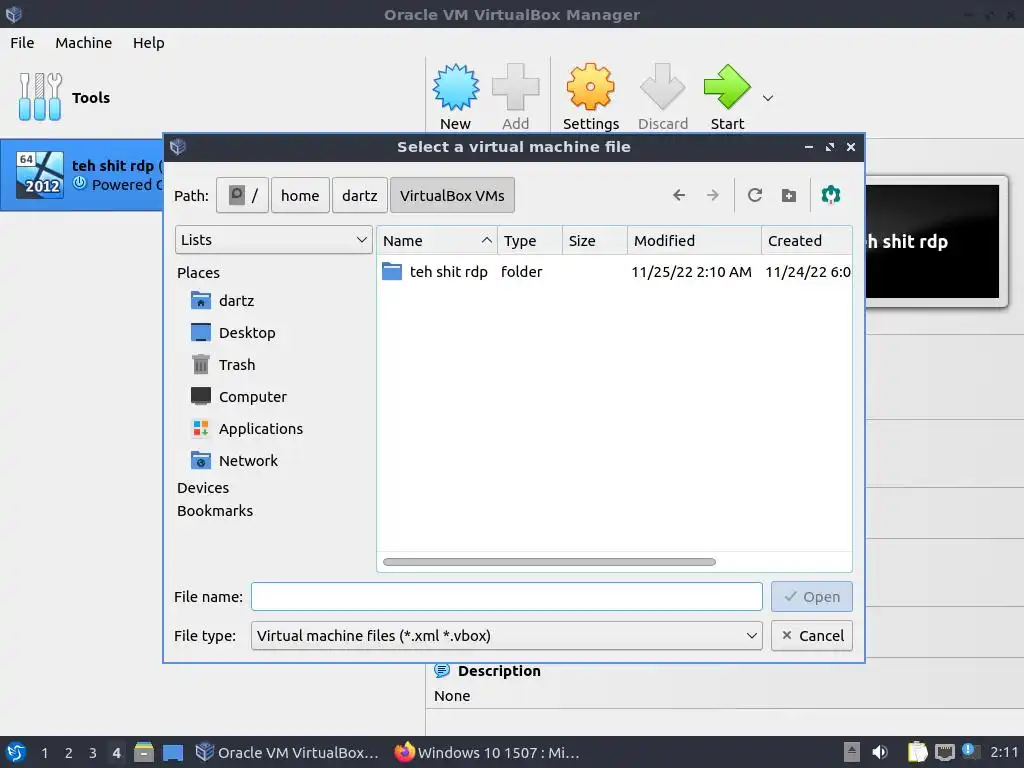Click the show desktop taskbar icon
1024x768 pixels.
point(172,753)
